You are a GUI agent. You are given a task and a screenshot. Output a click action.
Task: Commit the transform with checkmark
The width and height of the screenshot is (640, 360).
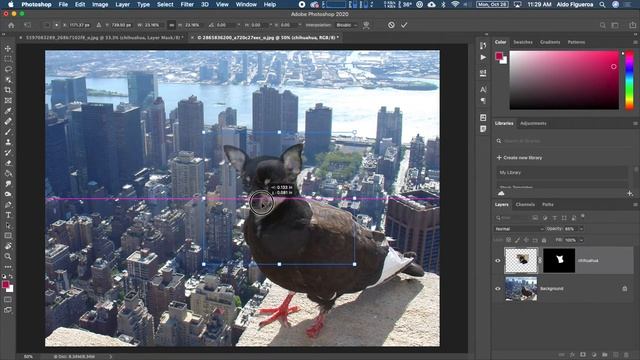pyautogui.click(x=404, y=25)
